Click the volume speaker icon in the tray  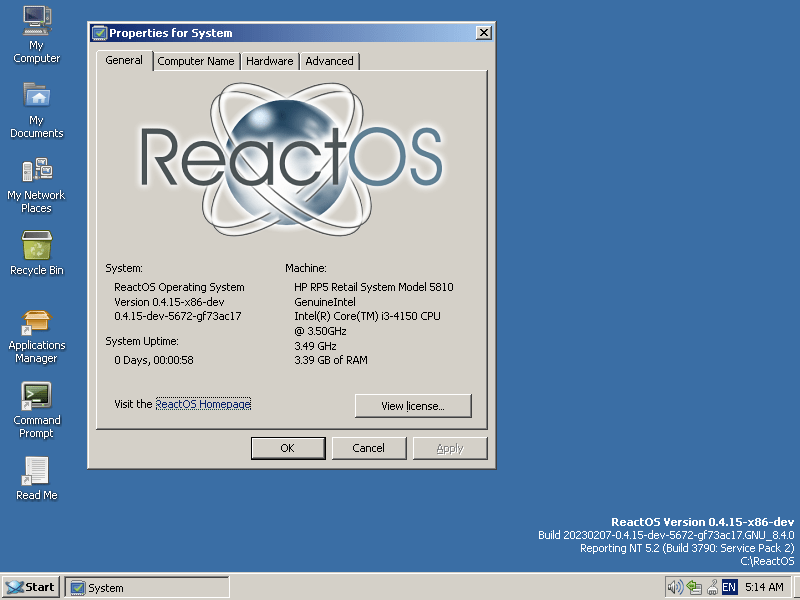coord(676,587)
